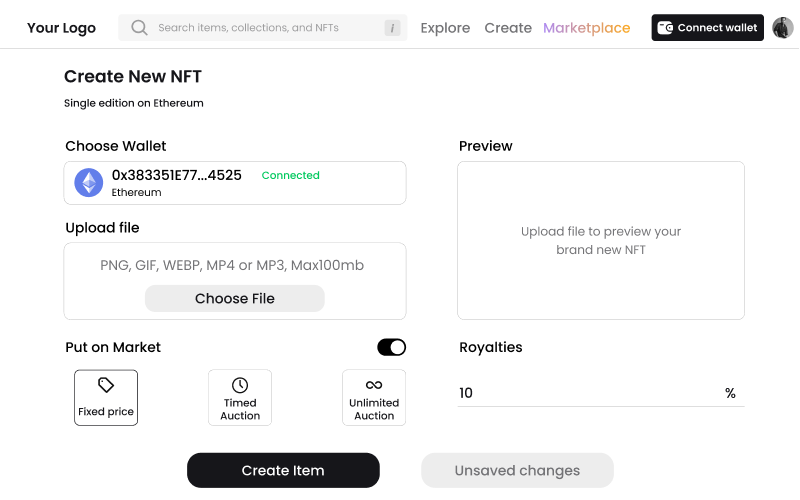Screen dimensions: 800x500
Task: Click the Create New NFT heading
Action: 133,77
